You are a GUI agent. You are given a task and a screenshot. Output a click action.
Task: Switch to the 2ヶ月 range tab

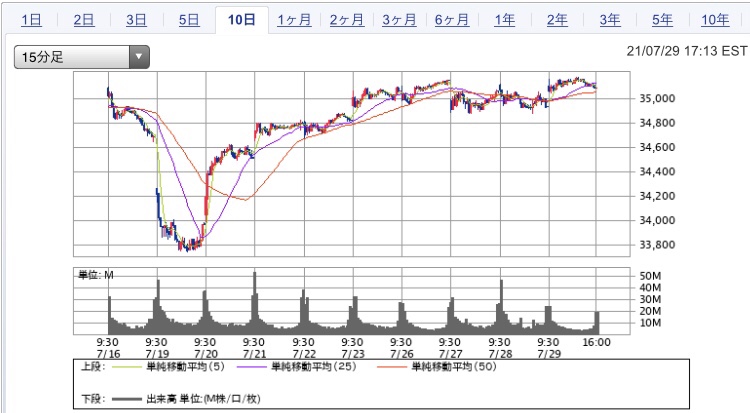(x=347, y=20)
